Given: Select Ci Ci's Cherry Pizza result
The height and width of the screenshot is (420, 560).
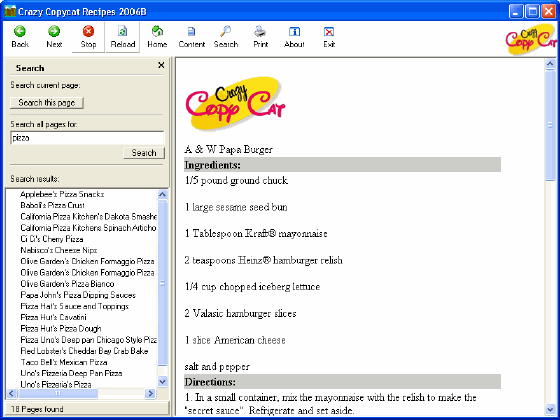Looking at the screenshot, I should [x=52, y=239].
